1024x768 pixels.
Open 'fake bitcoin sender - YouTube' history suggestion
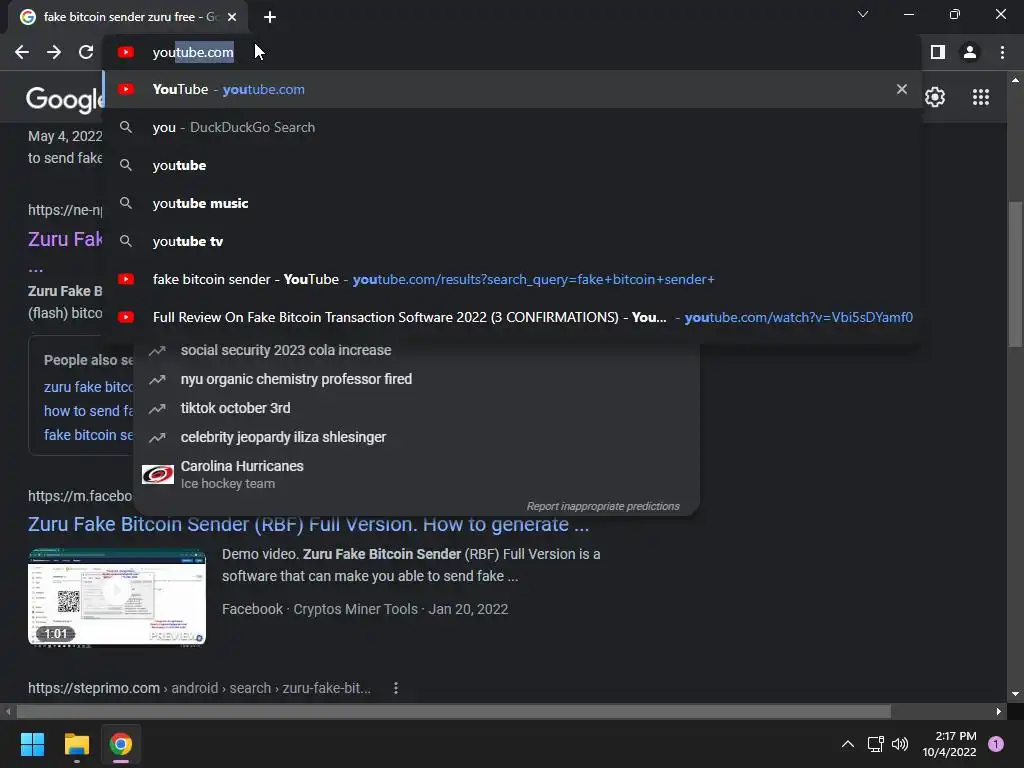point(513,279)
